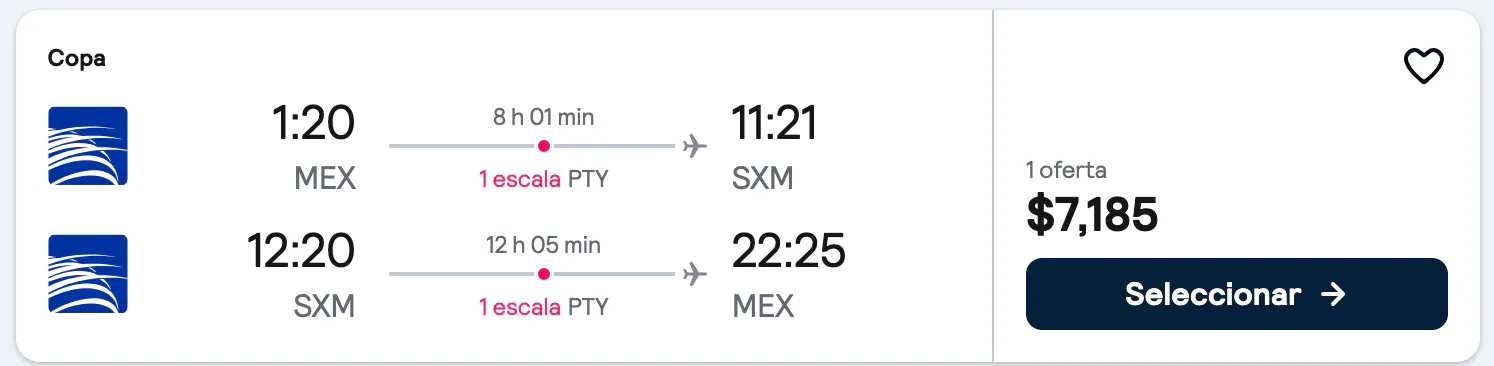Screen dimensions: 1494x366
Task: Open outbound '1 escala PTY' details
Action: coord(543,180)
